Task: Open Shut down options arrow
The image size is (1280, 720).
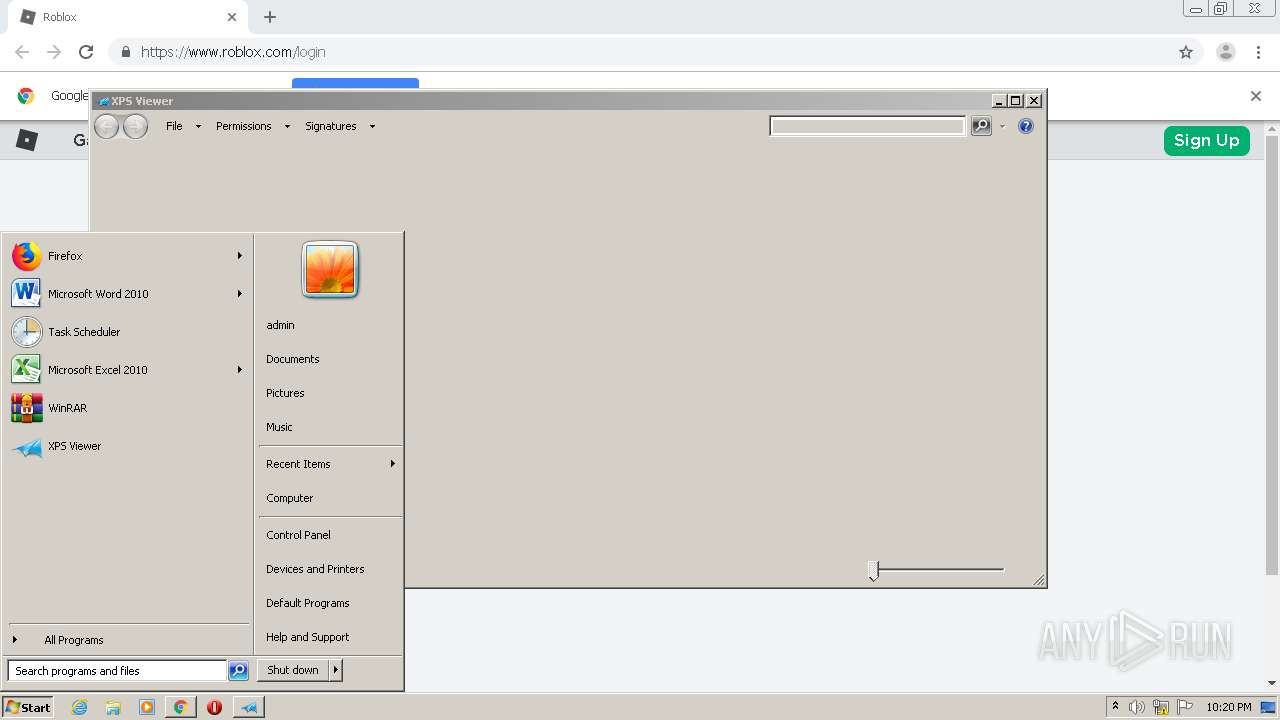Action: (x=336, y=670)
